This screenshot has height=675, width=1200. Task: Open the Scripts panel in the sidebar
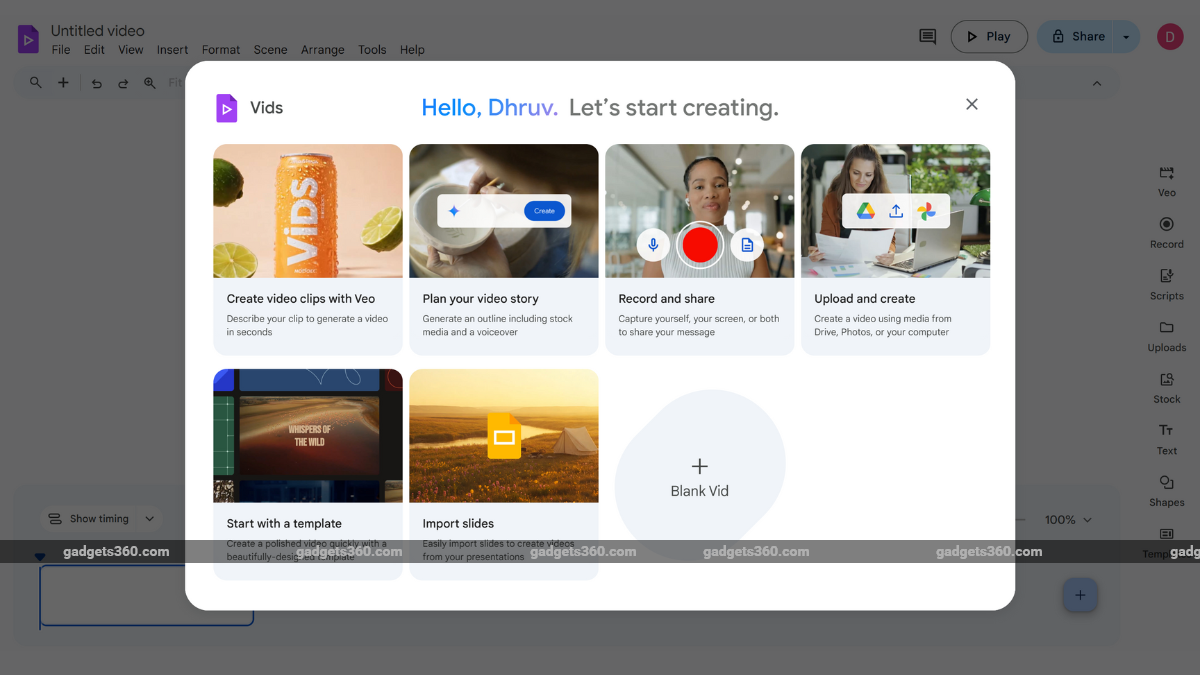tap(1166, 285)
